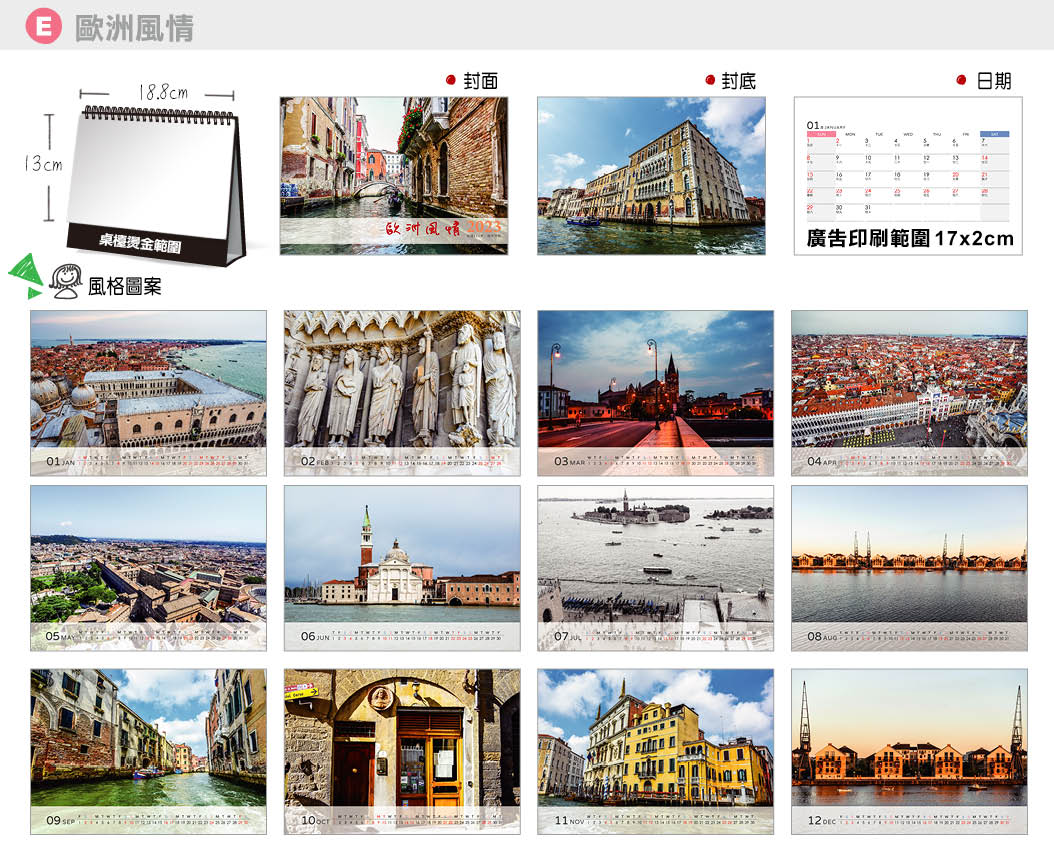Image resolution: width=1054 pixels, height=855 pixels.
Task: Open the 封底 back cover palace image
Action: [651, 175]
